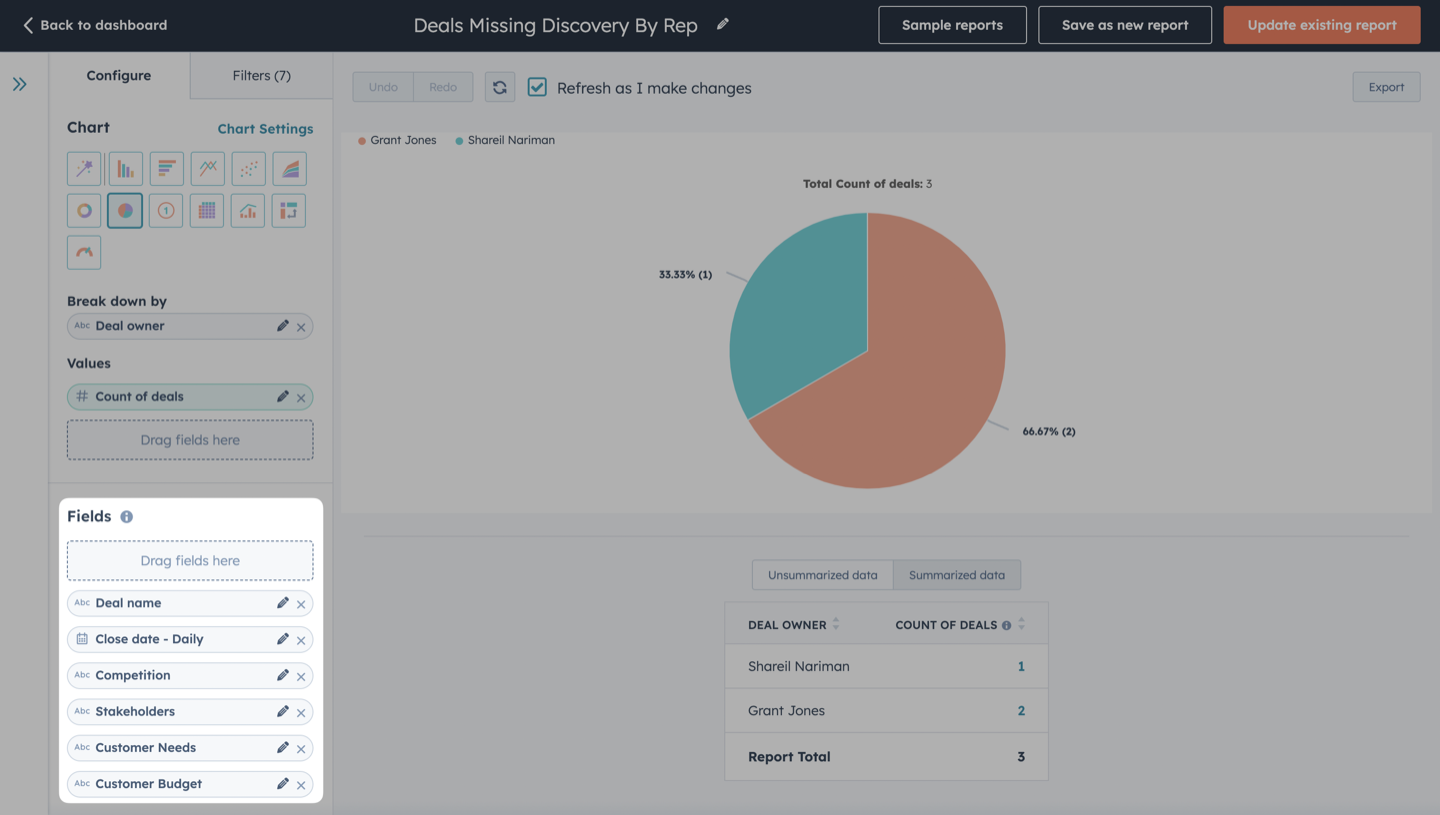Choose the donut chart type icon

[x=84, y=211]
